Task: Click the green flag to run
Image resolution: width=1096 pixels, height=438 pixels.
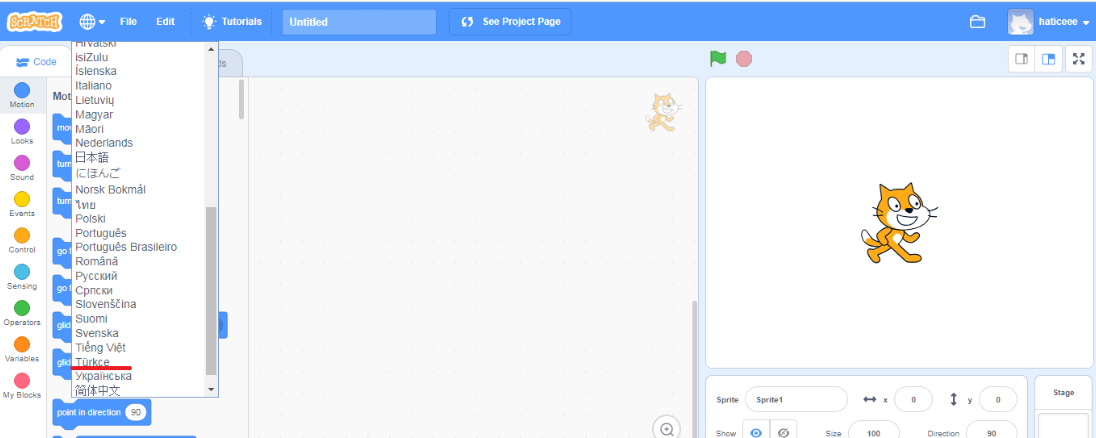Action: (718, 59)
